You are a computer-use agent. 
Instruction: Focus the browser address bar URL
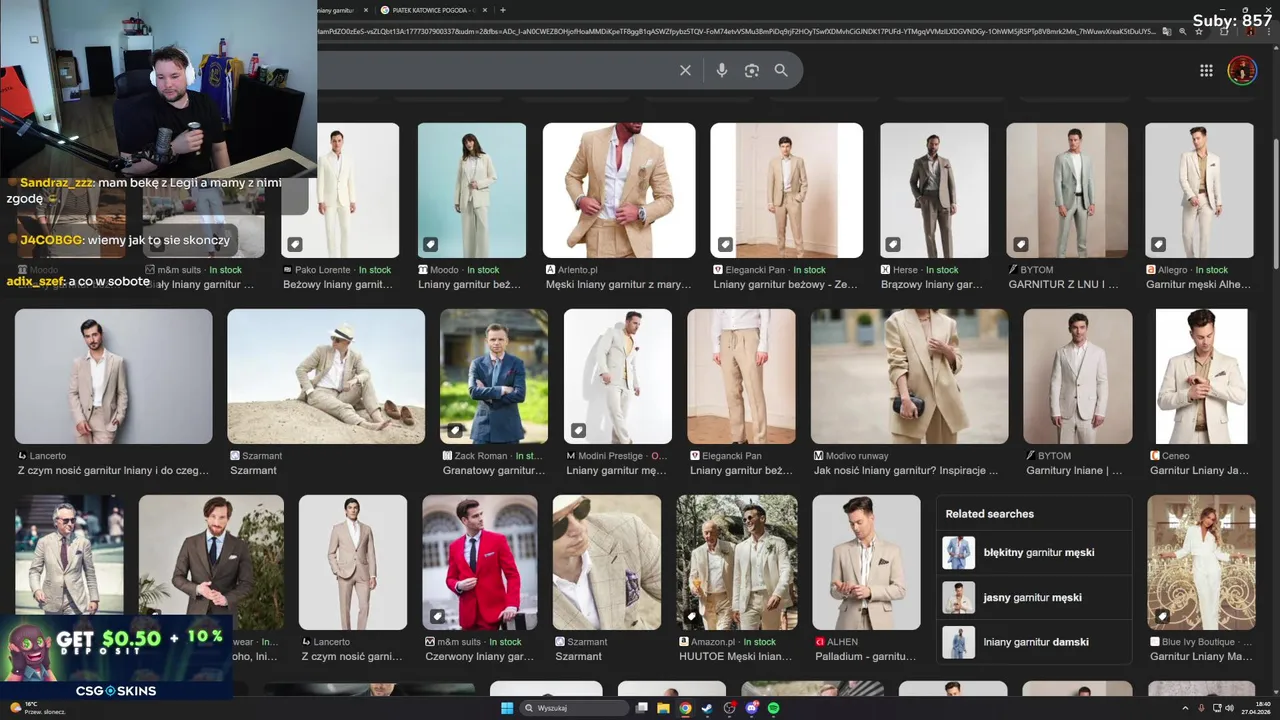click(x=735, y=32)
